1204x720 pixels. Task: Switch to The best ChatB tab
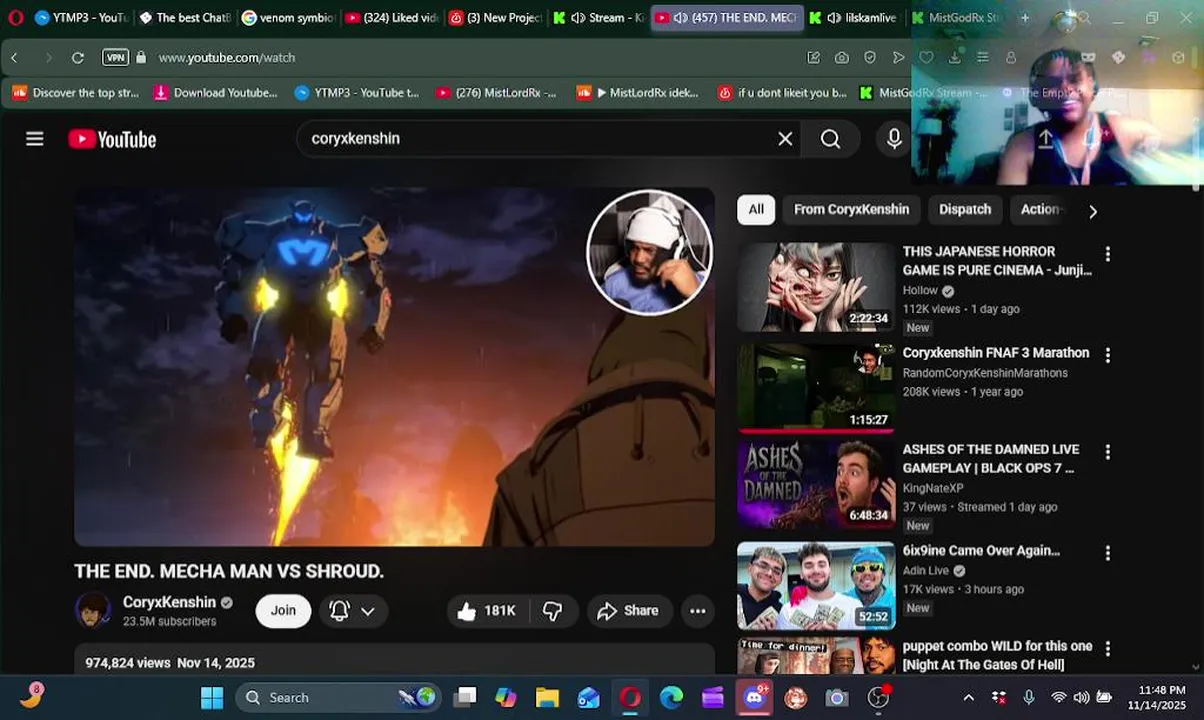[x=185, y=18]
